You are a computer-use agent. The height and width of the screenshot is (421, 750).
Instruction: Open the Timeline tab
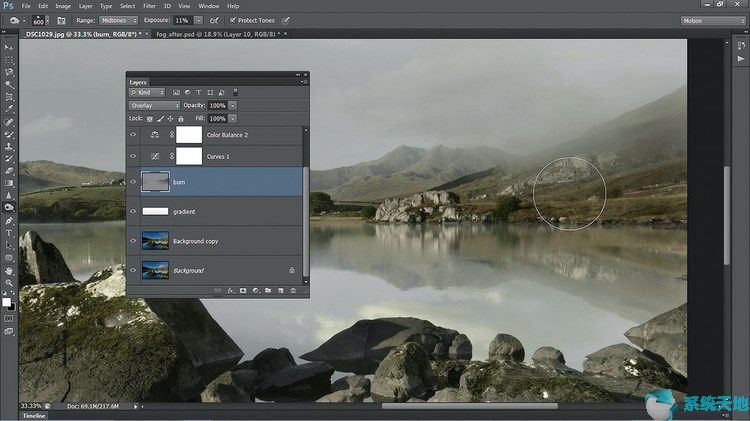tap(34, 416)
